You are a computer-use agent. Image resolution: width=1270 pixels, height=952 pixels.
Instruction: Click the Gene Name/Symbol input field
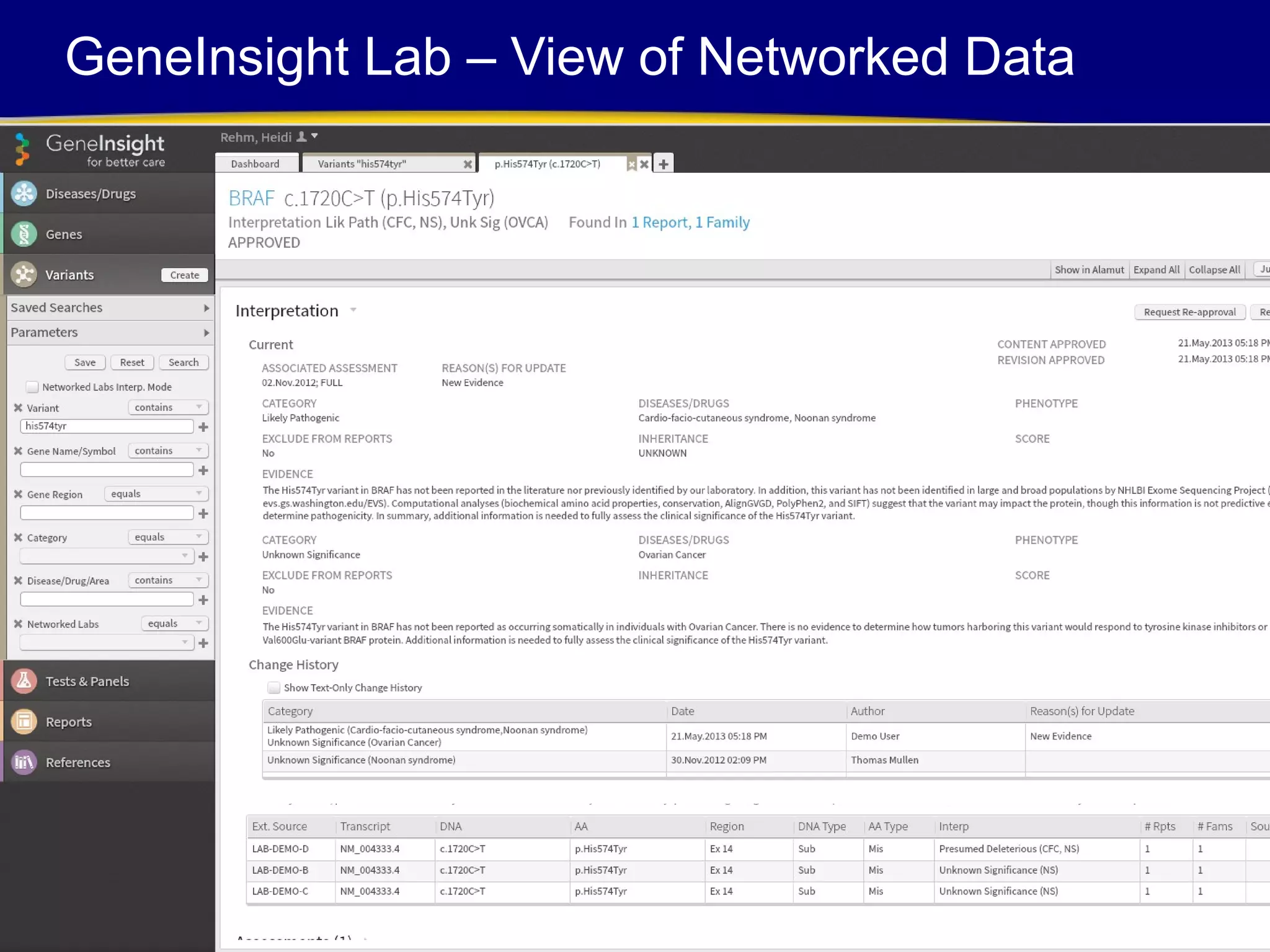click(x=107, y=470)
